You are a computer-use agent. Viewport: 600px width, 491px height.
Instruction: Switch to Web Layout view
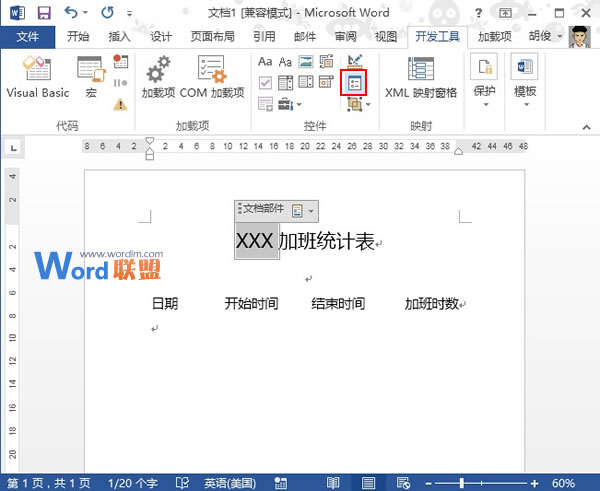click(x=403, y=483)
